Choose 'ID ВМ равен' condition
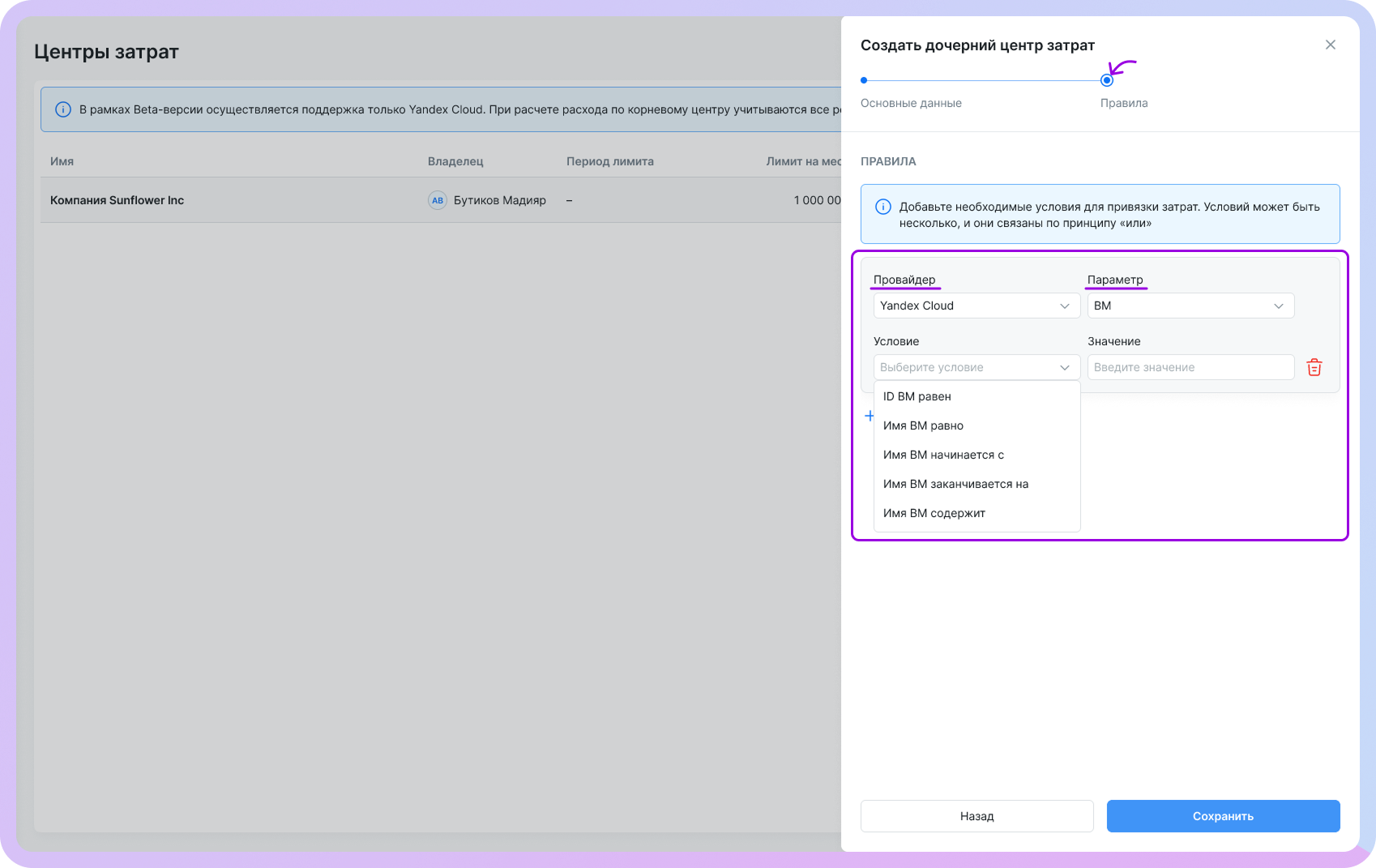1376x868 pixels. coord(917,396)
